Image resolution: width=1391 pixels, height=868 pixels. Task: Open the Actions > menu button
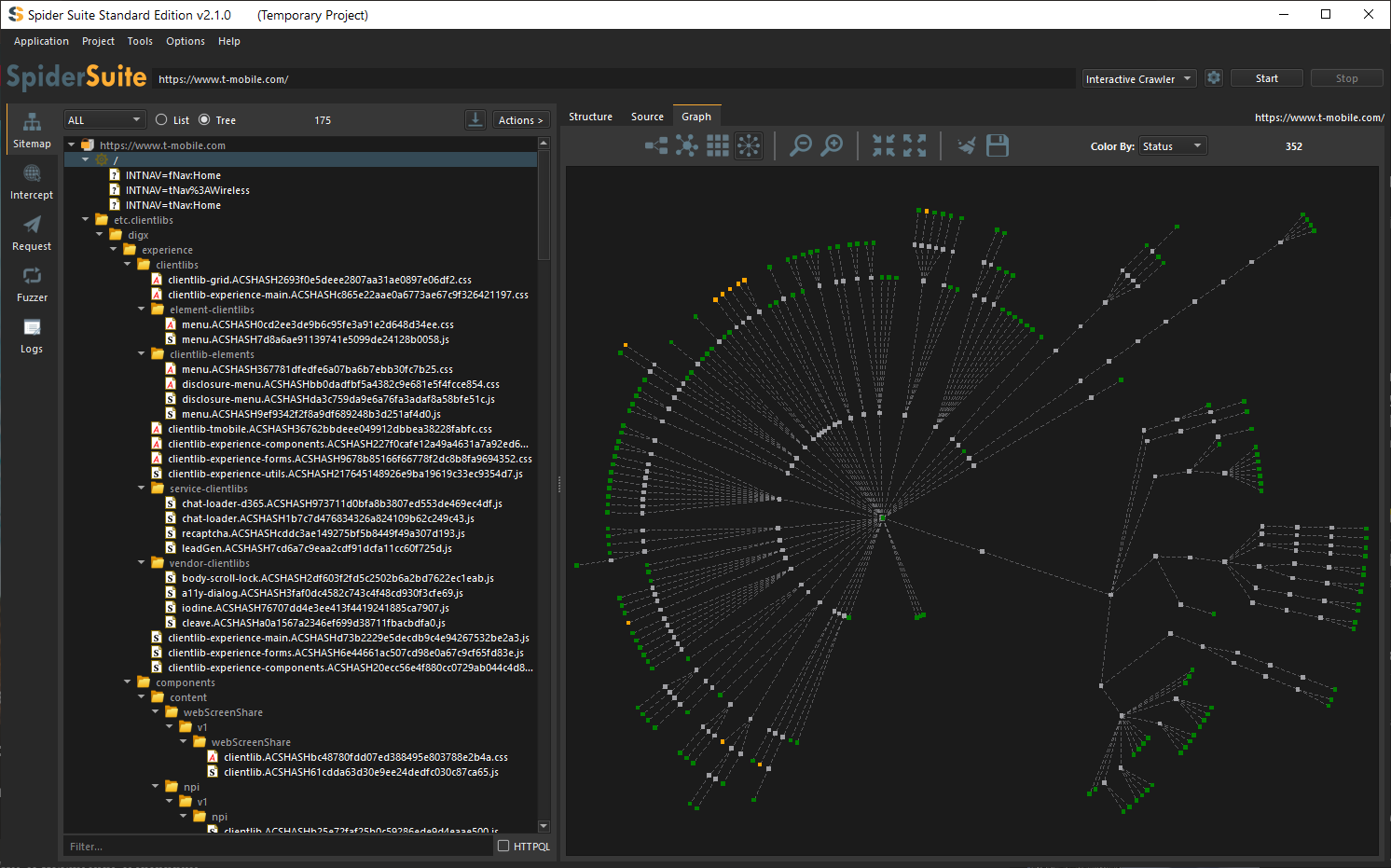(520, 119)
